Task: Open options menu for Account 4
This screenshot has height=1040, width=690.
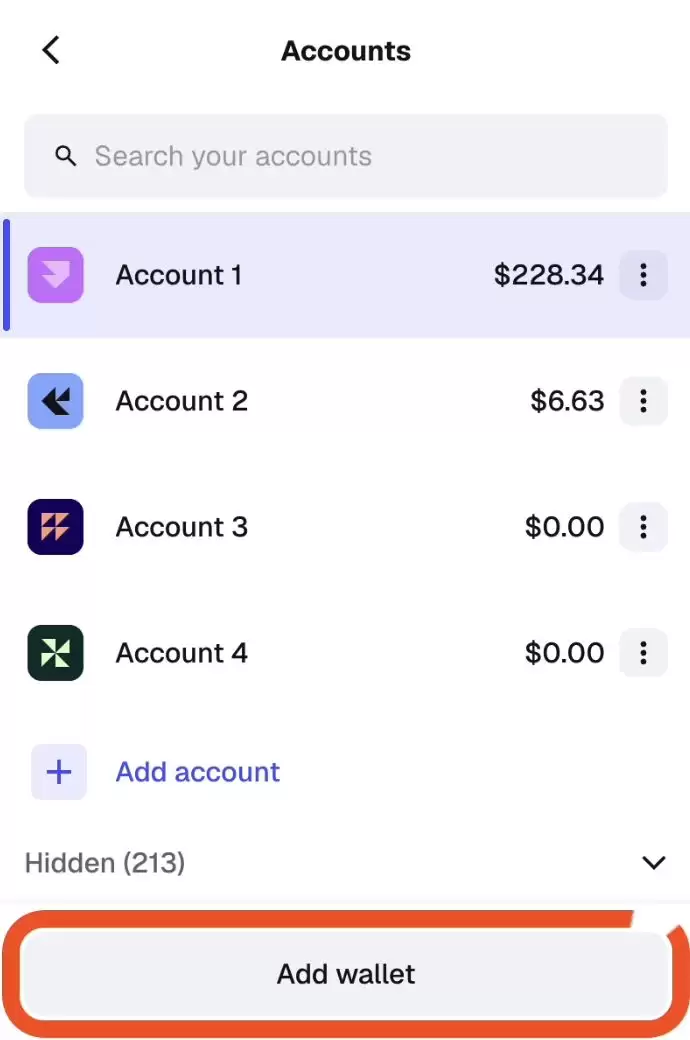Action: pos(643,653)
